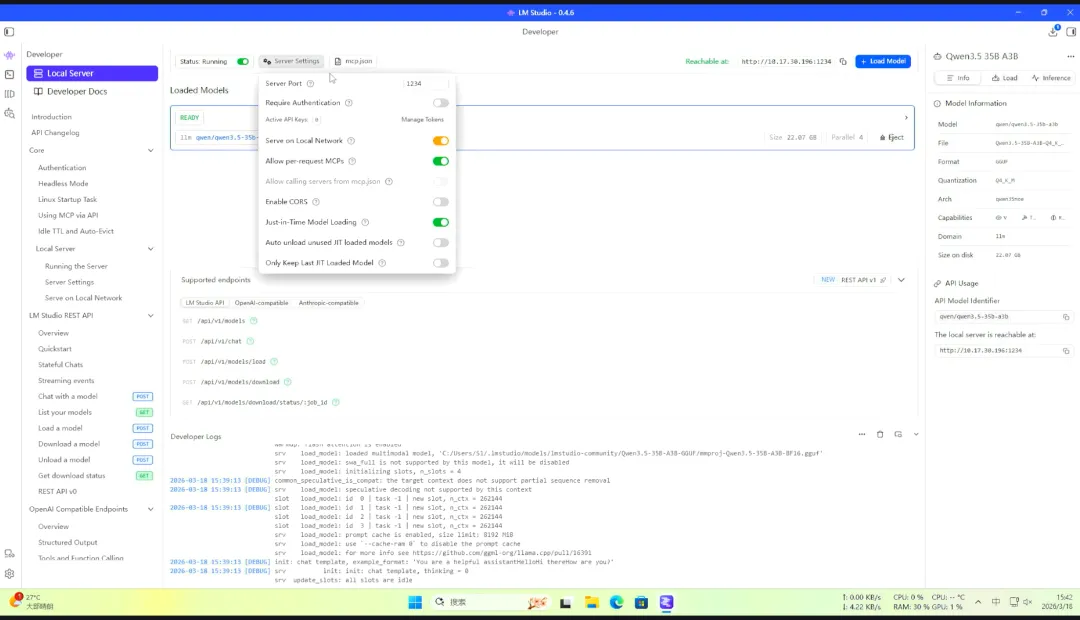Screen dimensions: 1080x620
Task: Open the Downloads icon with badge
Action: [1053, 32]
